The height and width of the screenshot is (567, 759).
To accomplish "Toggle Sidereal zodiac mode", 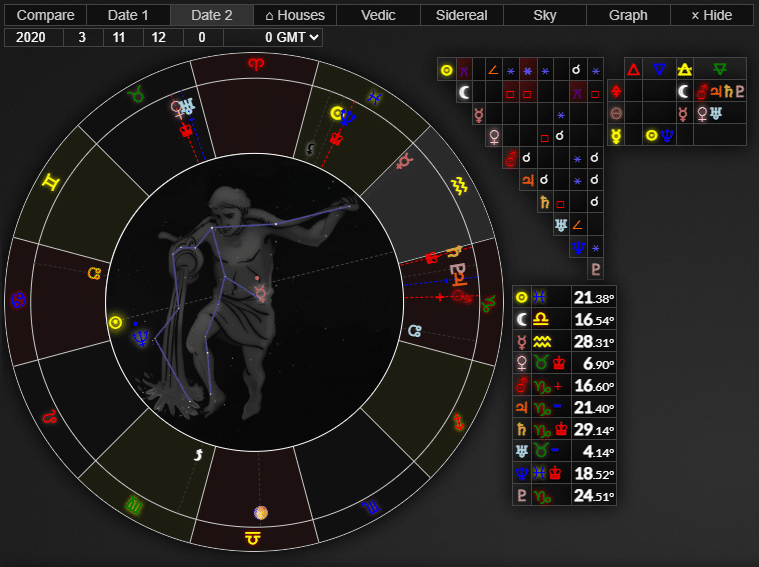I will click(x=461, y=15).
